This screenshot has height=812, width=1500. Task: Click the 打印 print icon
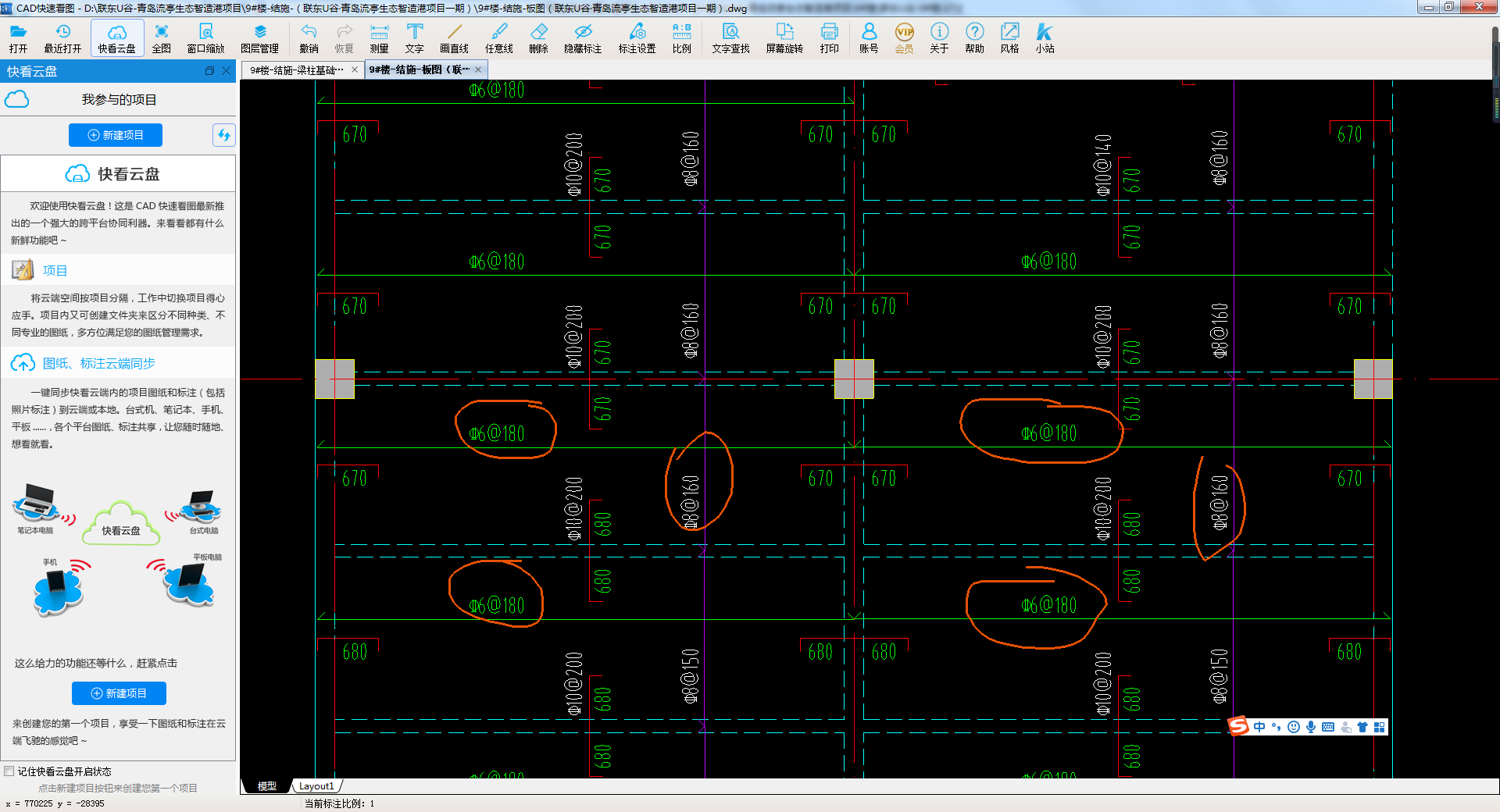(830, 37)
